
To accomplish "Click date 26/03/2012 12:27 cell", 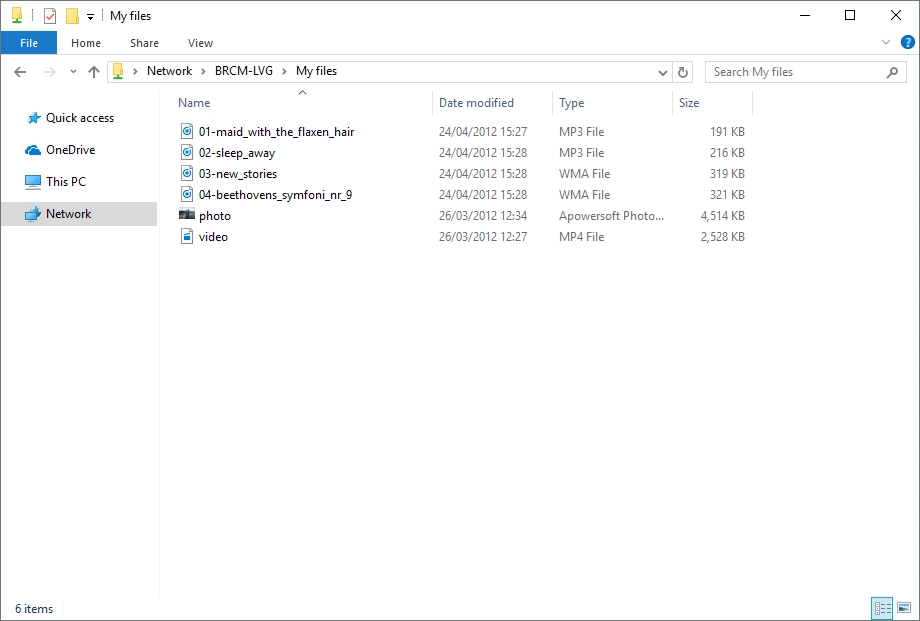I will click(483, 237).
